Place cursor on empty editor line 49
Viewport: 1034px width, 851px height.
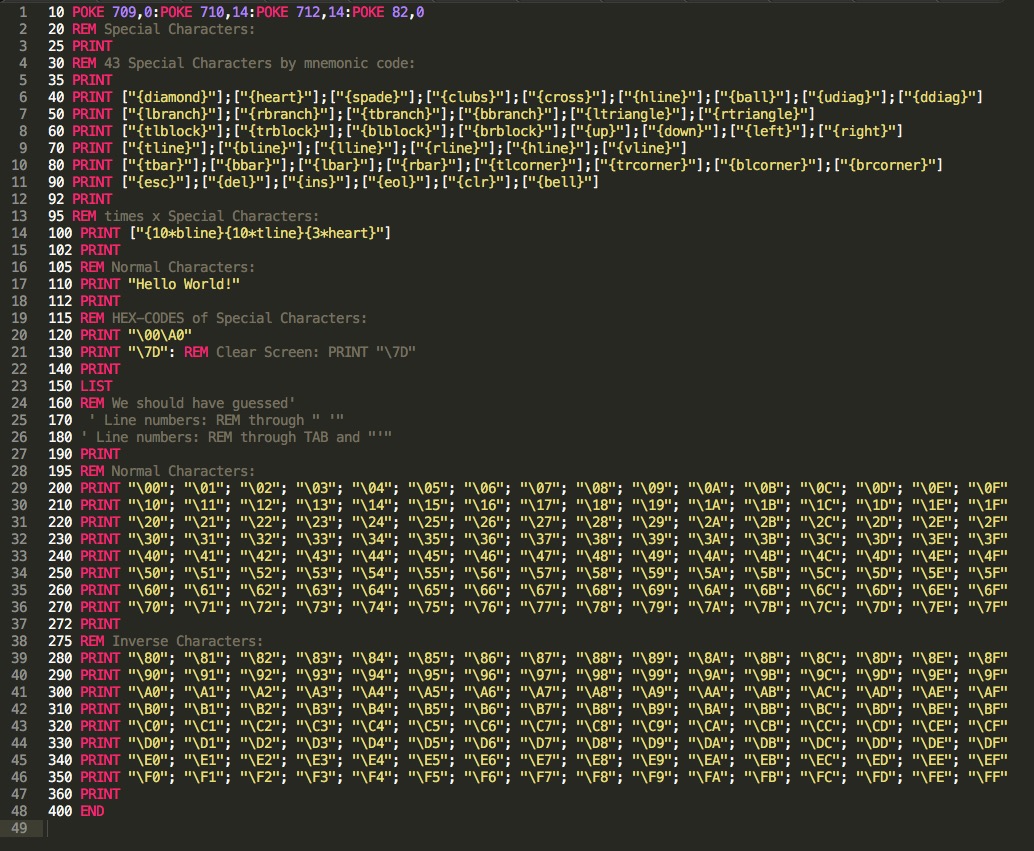pos(300,828)
